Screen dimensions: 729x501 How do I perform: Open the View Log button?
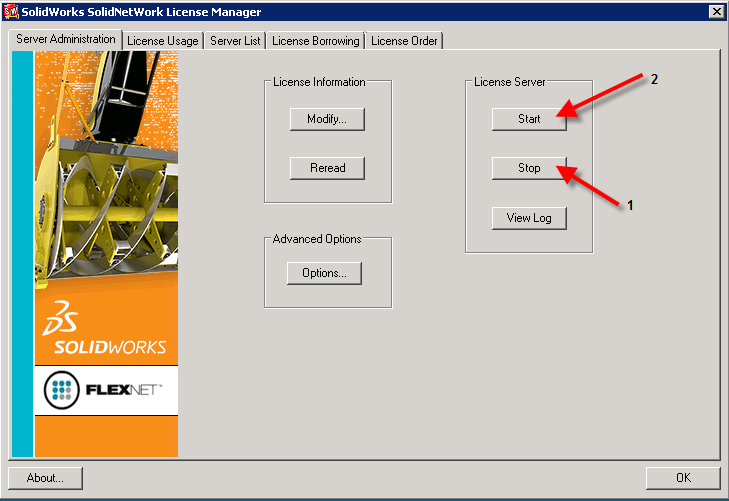pyautogui.click(x=529, y=218)
